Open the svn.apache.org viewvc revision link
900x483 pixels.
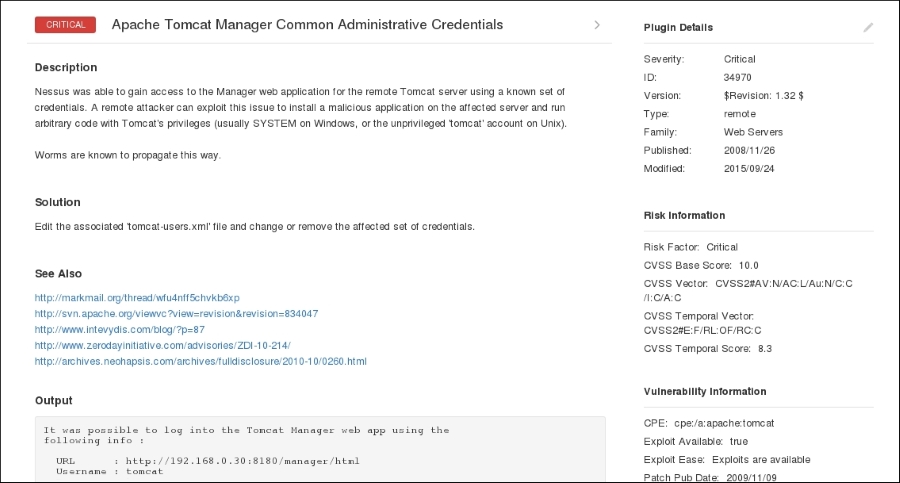click(x=176, y=314)
